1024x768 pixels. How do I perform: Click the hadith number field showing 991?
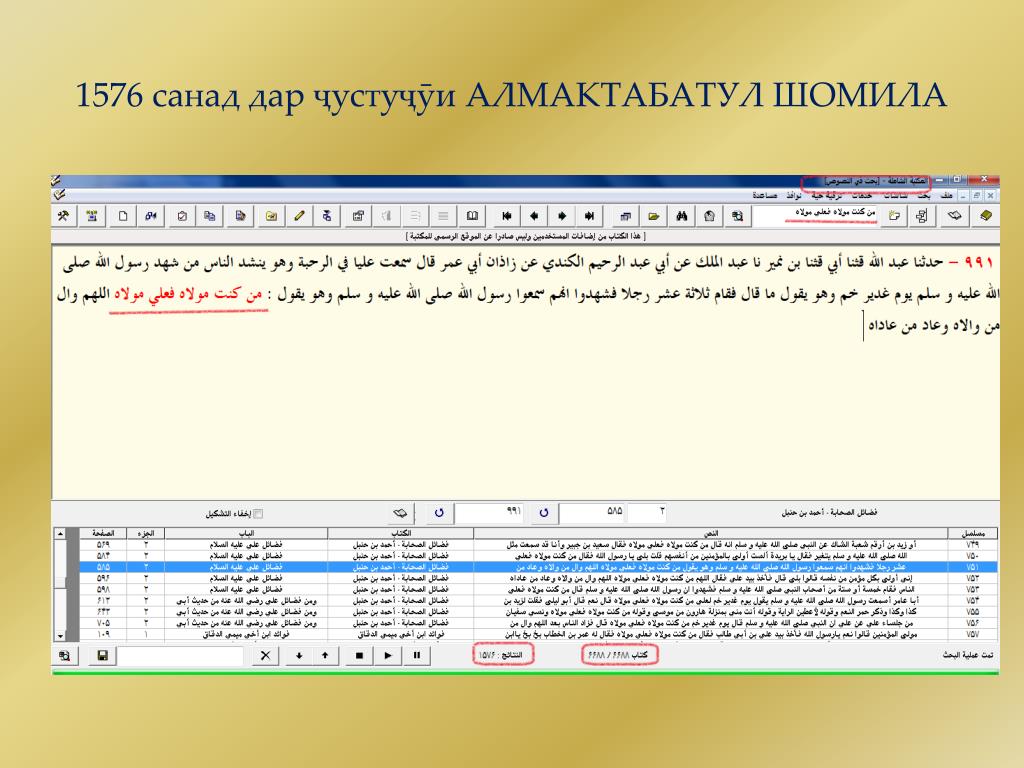pyautogui.click(x=490, y=513)
